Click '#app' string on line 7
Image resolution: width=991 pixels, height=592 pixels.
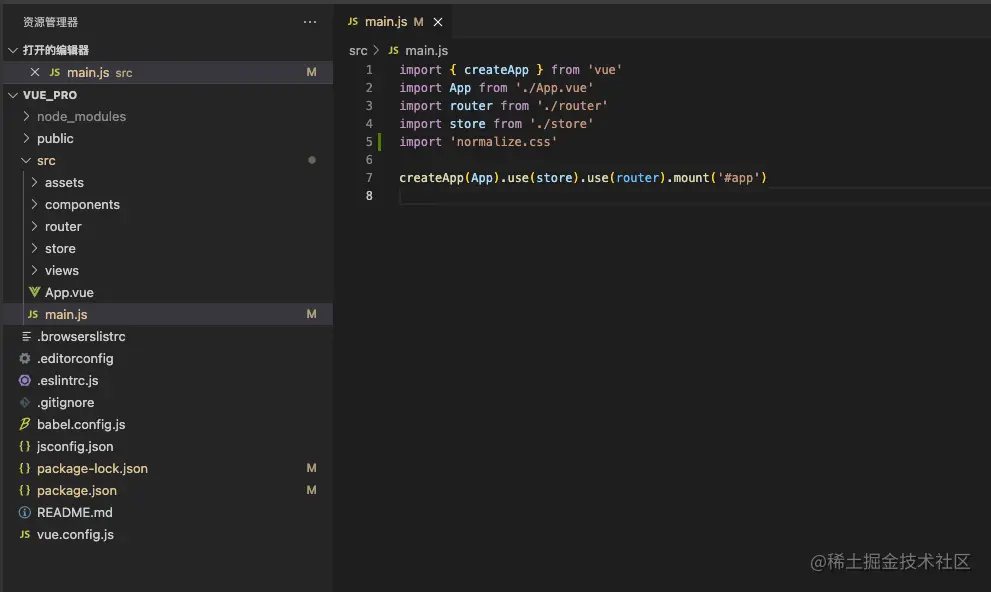738,178
